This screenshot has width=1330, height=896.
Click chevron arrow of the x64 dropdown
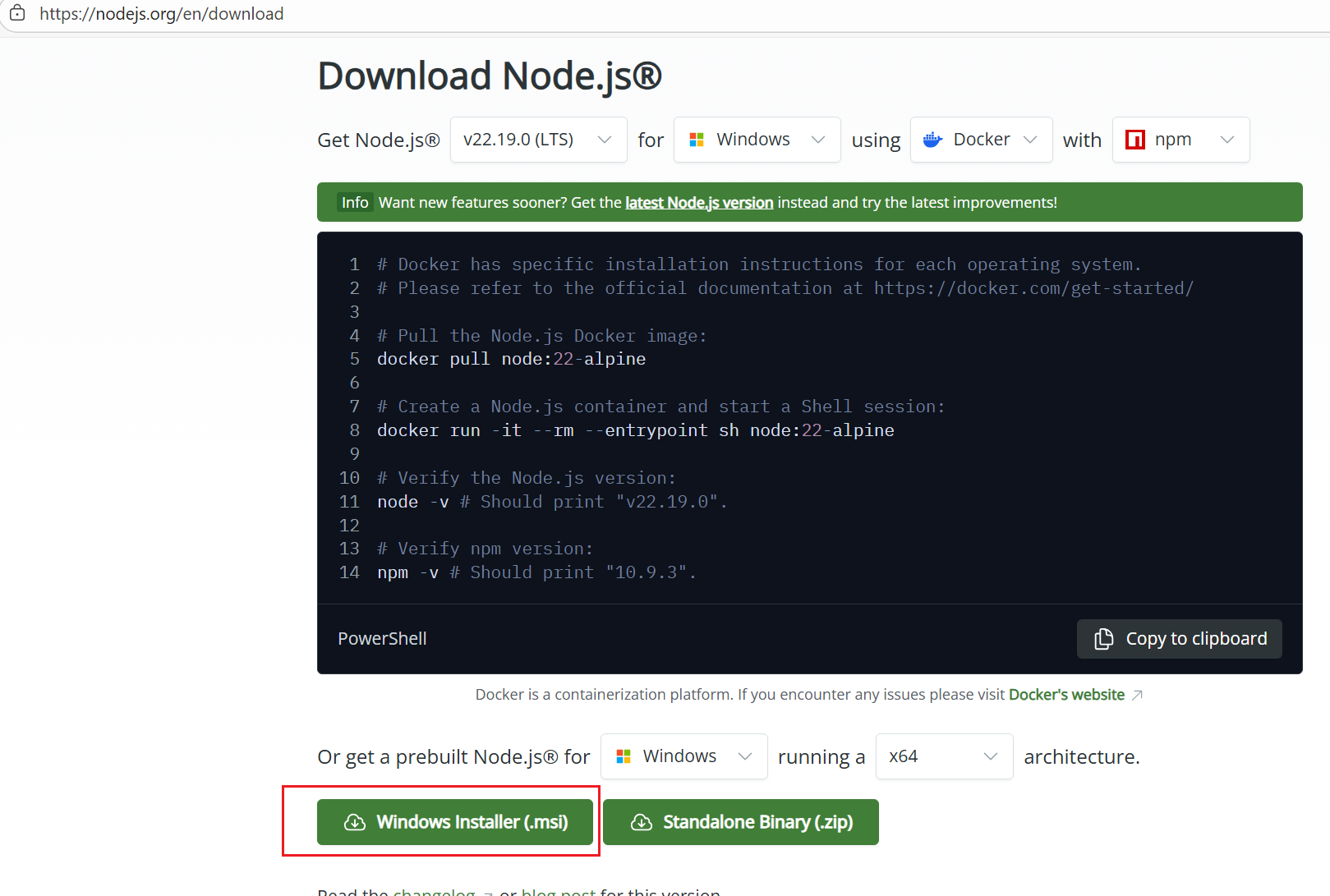(x=991, y=756)
